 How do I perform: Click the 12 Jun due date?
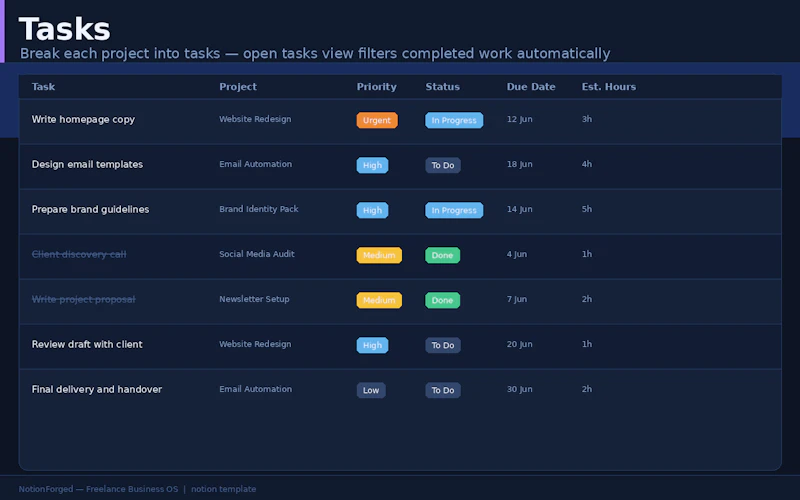point(519,119)
